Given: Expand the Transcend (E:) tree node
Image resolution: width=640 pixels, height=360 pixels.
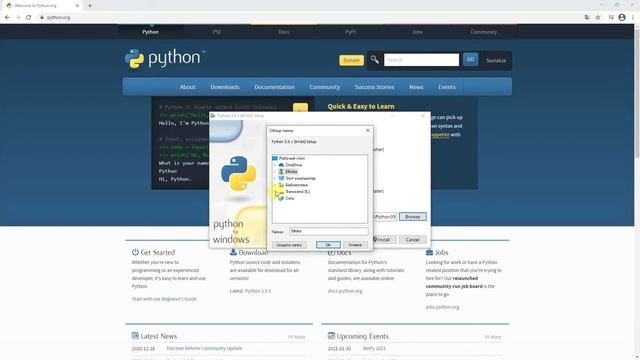Looking at the screenshot, I should (275, 191).
